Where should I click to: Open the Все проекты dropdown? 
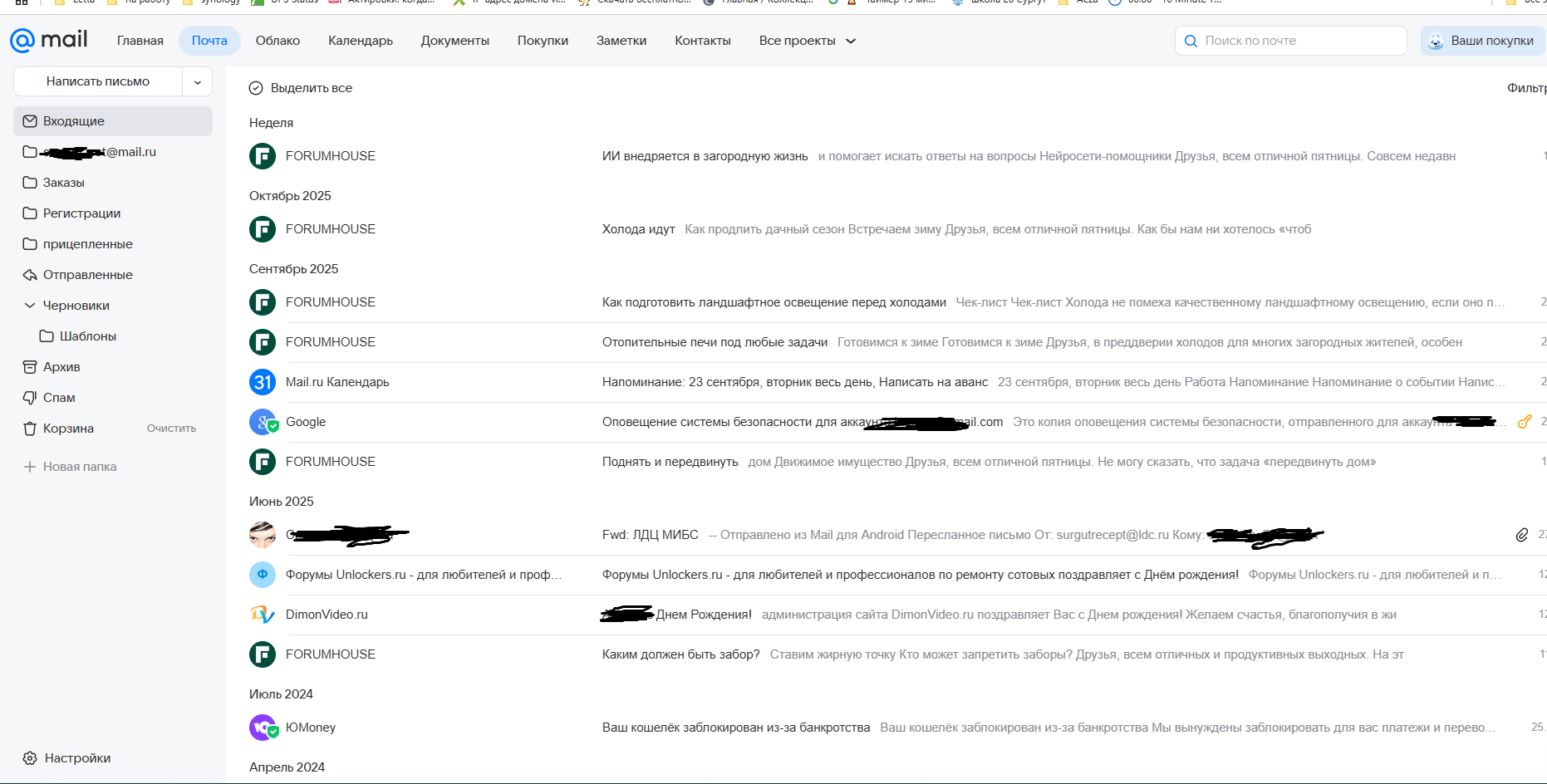(807, 41)
